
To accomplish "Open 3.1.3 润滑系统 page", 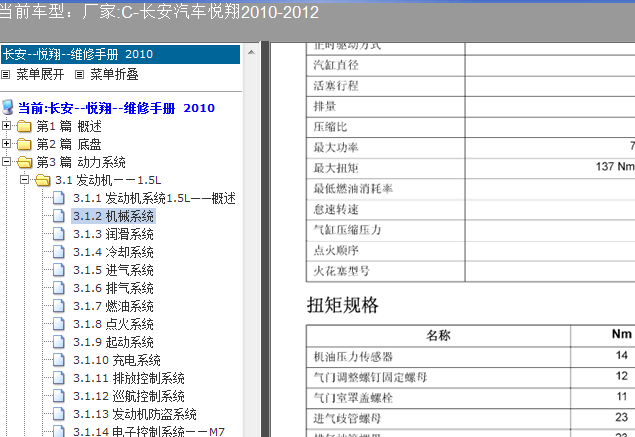I will tap(113, 234).
